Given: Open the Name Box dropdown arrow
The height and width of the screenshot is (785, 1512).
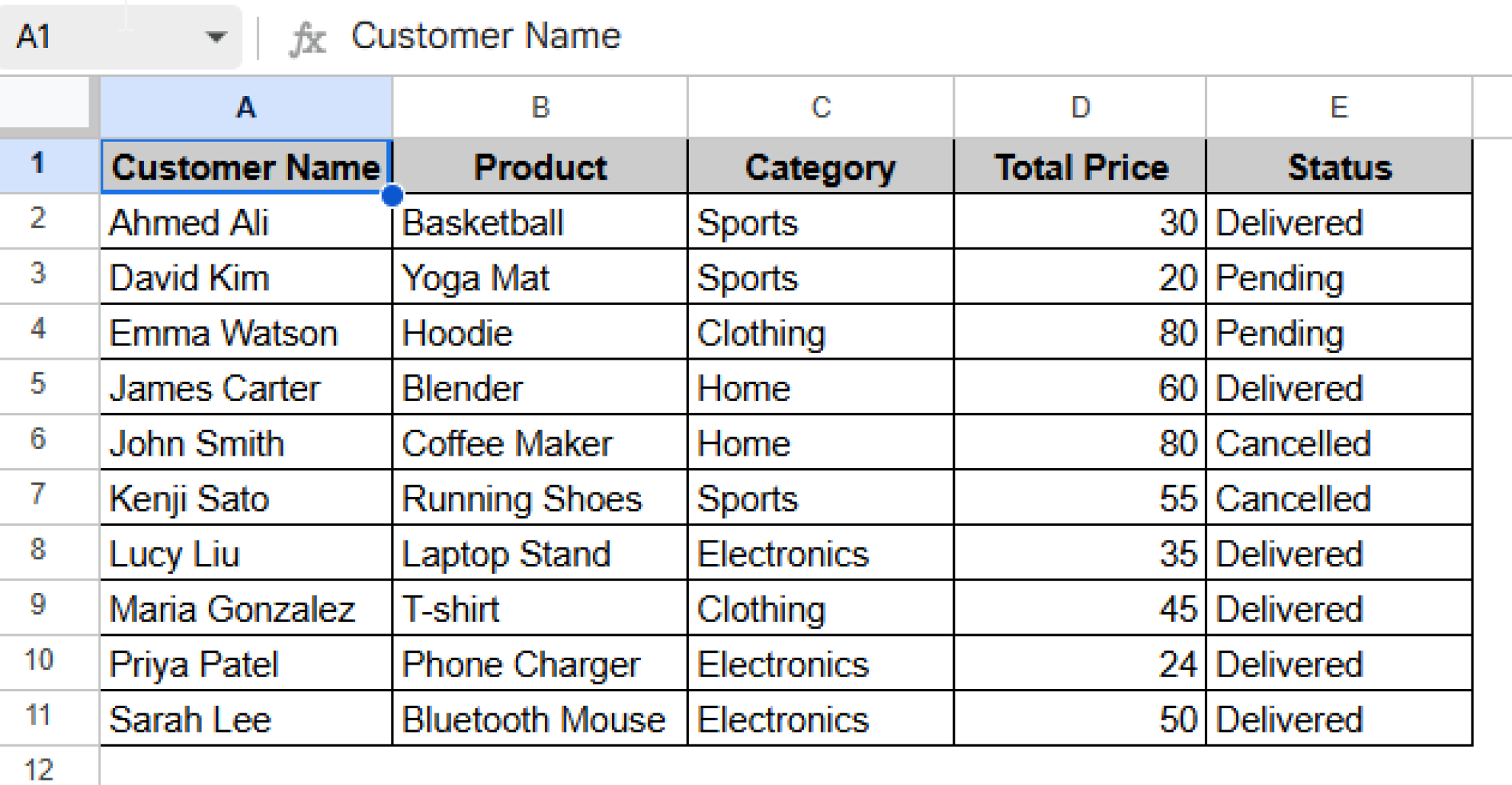Looking at the screenshot, I should click(x=215, y=35).
